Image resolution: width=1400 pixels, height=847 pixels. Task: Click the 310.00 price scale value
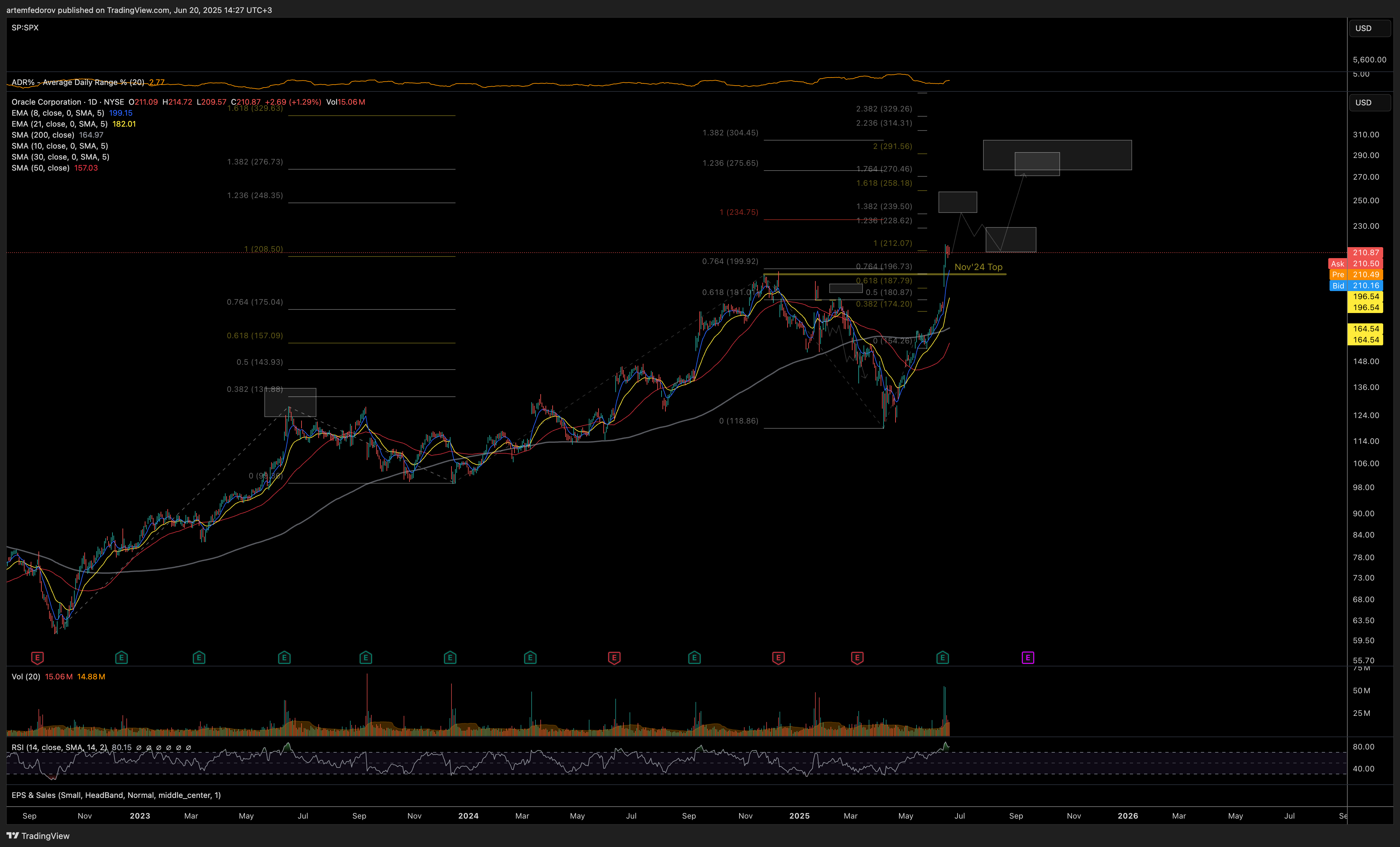(x=1366, y=135)
